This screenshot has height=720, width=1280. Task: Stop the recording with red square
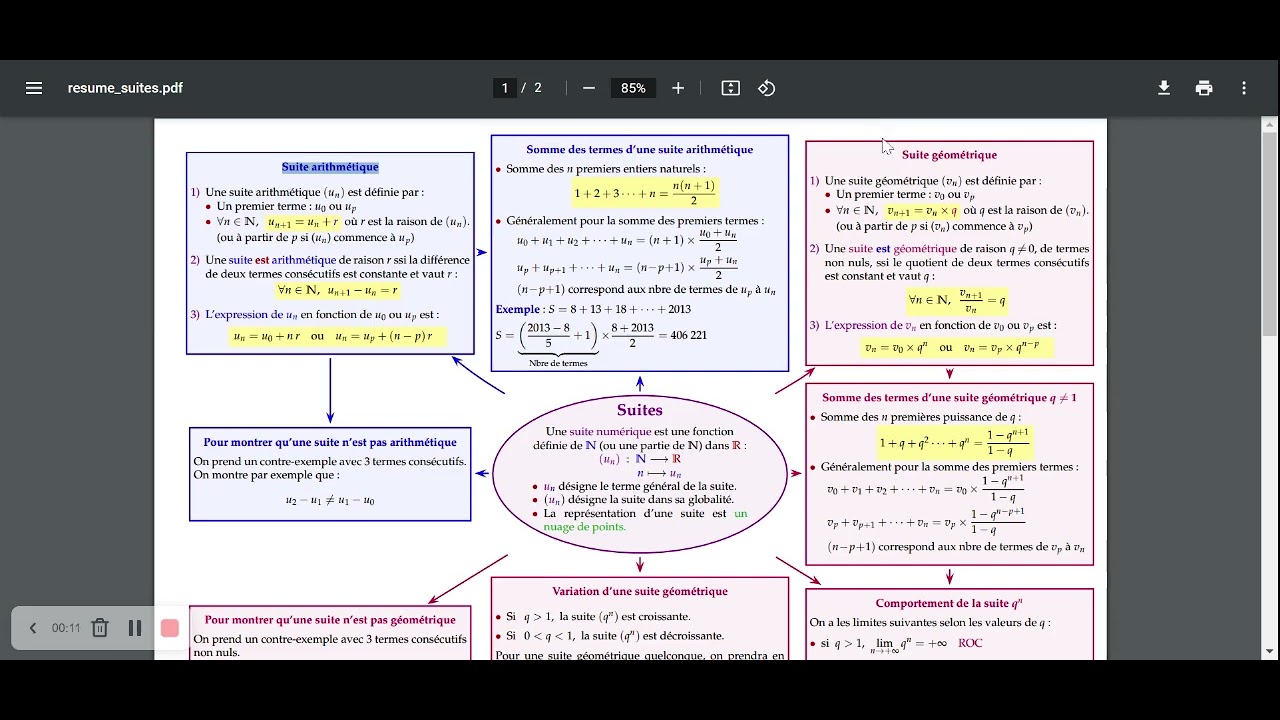coord(170,628)
